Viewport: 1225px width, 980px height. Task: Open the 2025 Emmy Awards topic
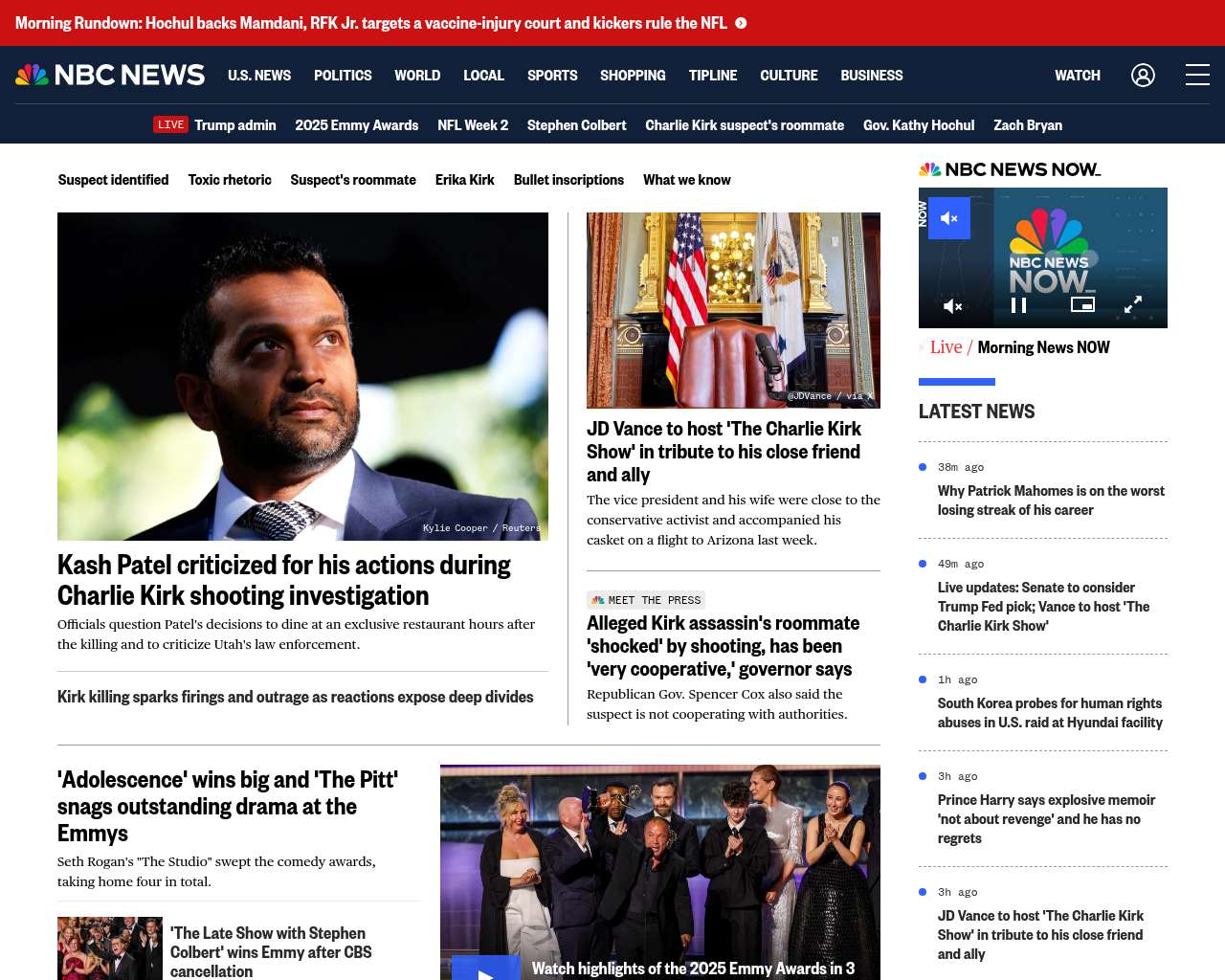point(357,124)
